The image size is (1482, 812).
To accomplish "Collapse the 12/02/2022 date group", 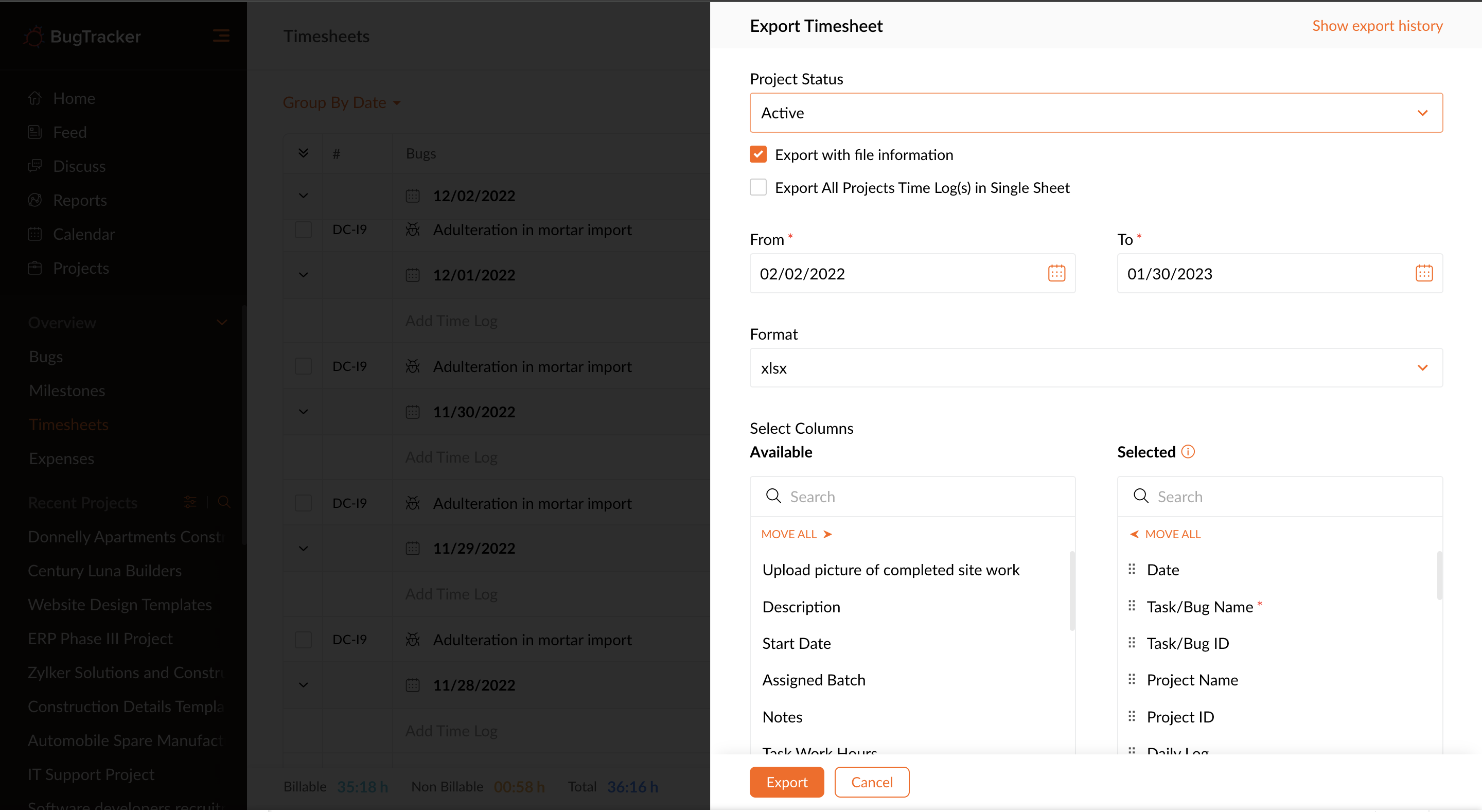I will point(303,196).
